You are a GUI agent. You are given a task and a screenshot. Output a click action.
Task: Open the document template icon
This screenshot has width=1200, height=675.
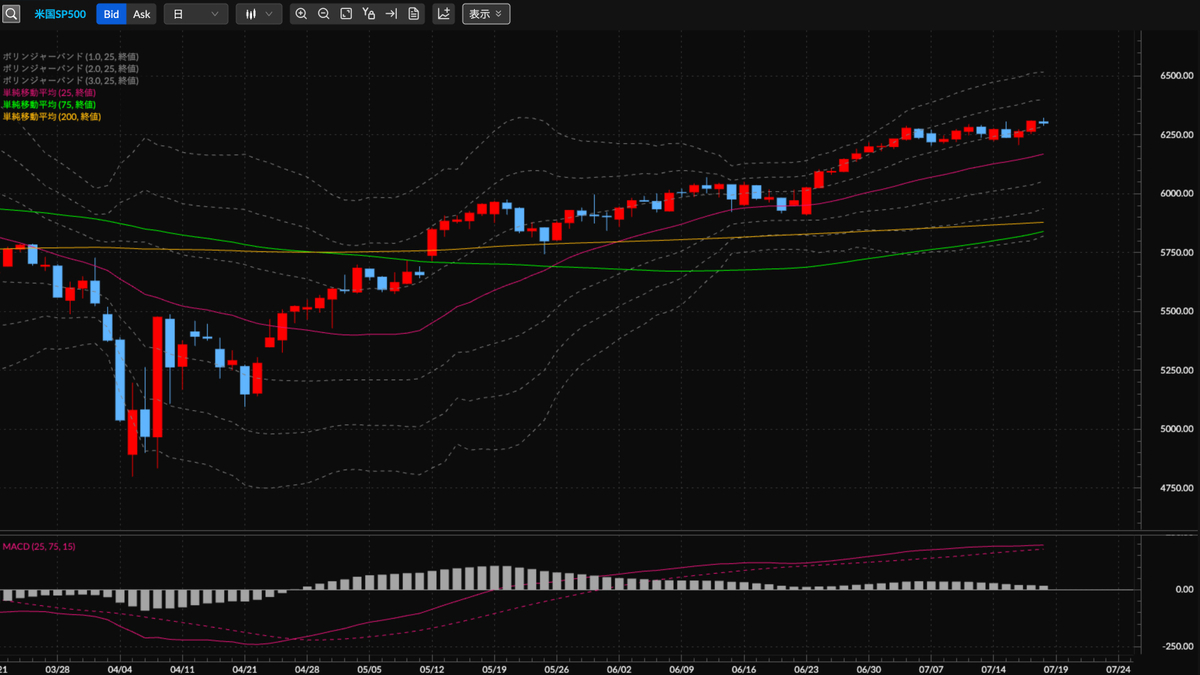click(x=413, y=14)
